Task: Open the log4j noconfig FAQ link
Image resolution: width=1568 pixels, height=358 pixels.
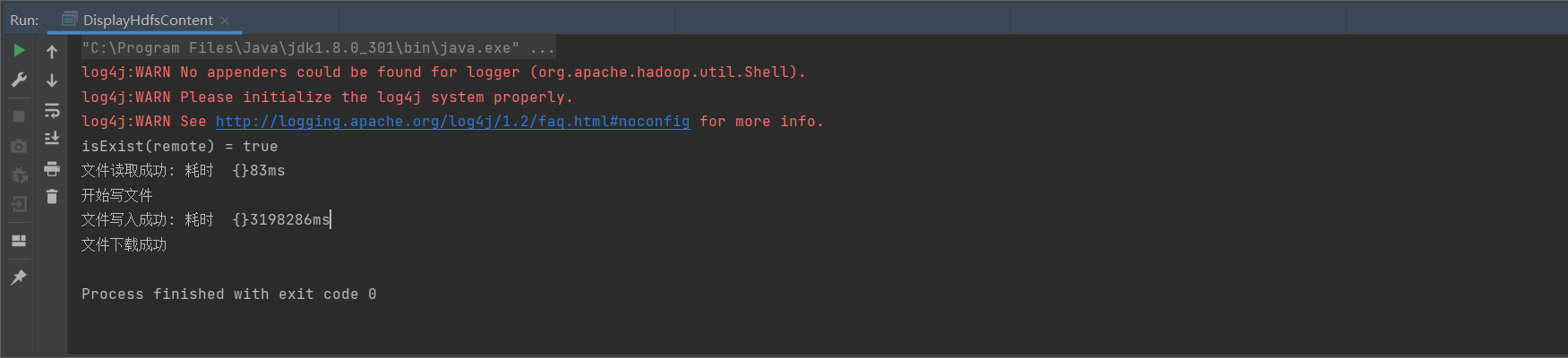Action: (x=452, y=121)
